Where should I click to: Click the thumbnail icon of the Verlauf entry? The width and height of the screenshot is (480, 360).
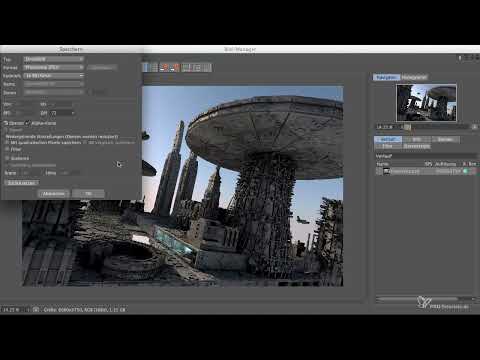point(387,171)
